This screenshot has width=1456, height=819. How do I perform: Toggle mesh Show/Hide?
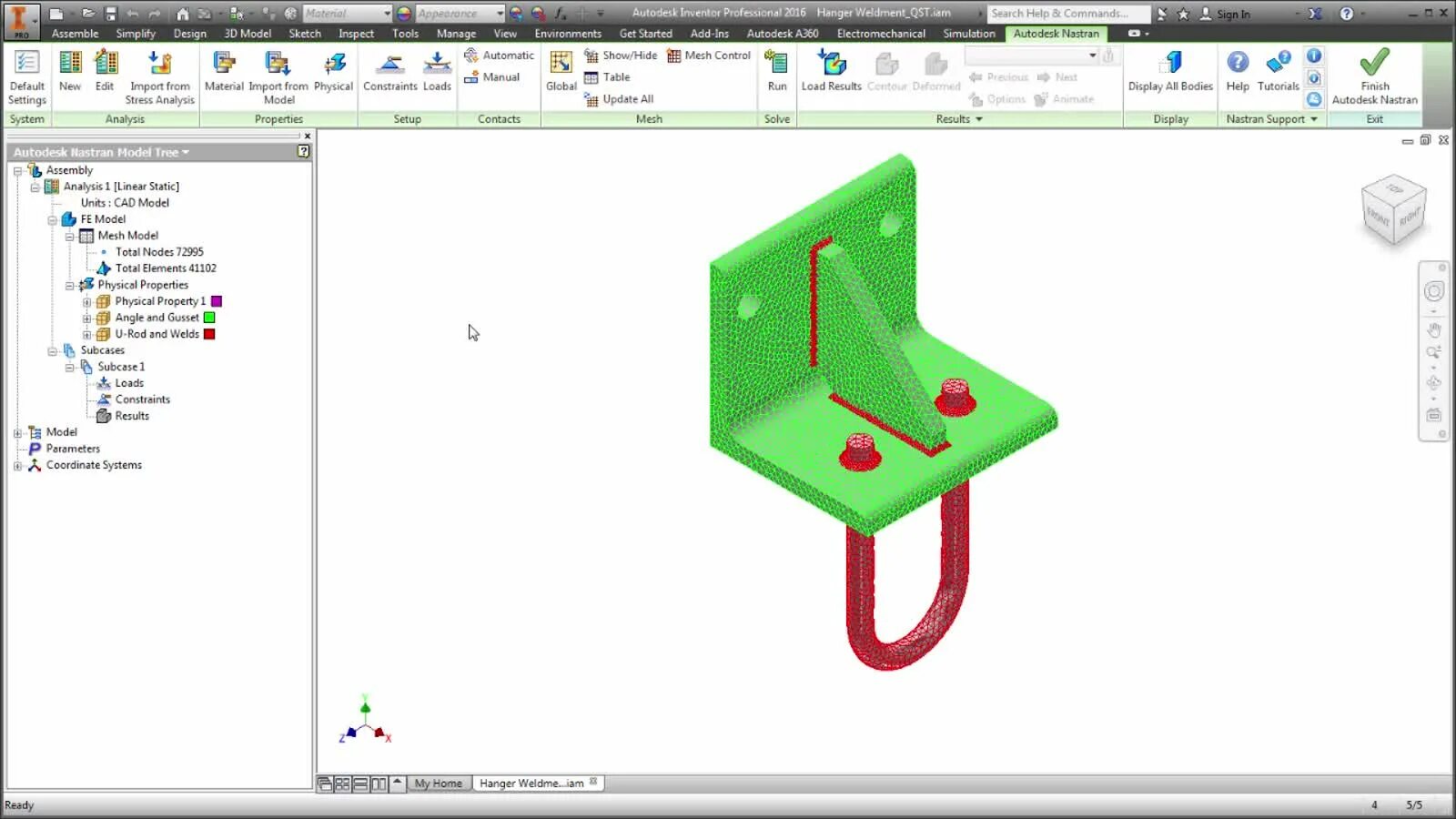coord(621,56)
